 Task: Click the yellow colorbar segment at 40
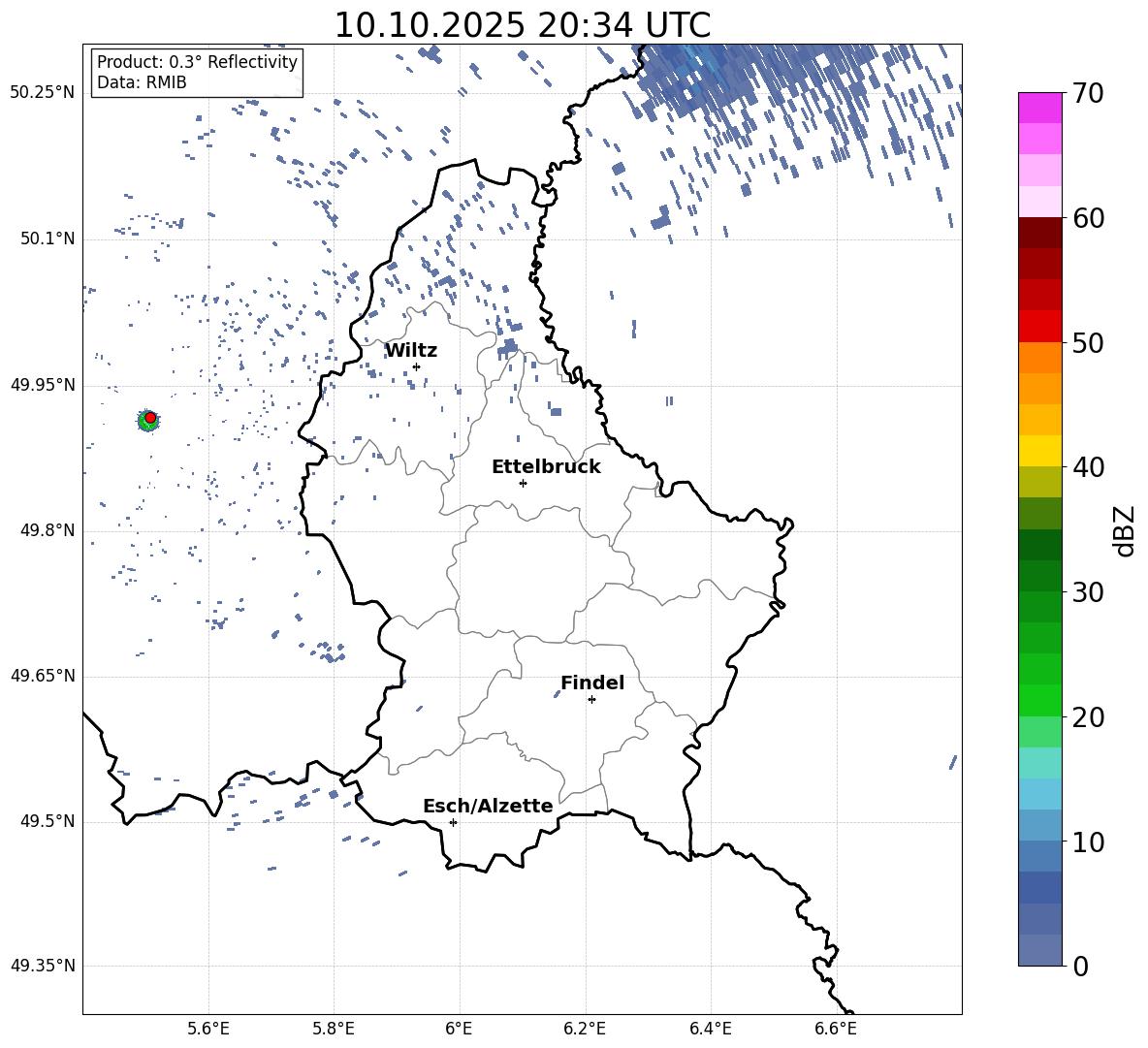coord(1039,451)
